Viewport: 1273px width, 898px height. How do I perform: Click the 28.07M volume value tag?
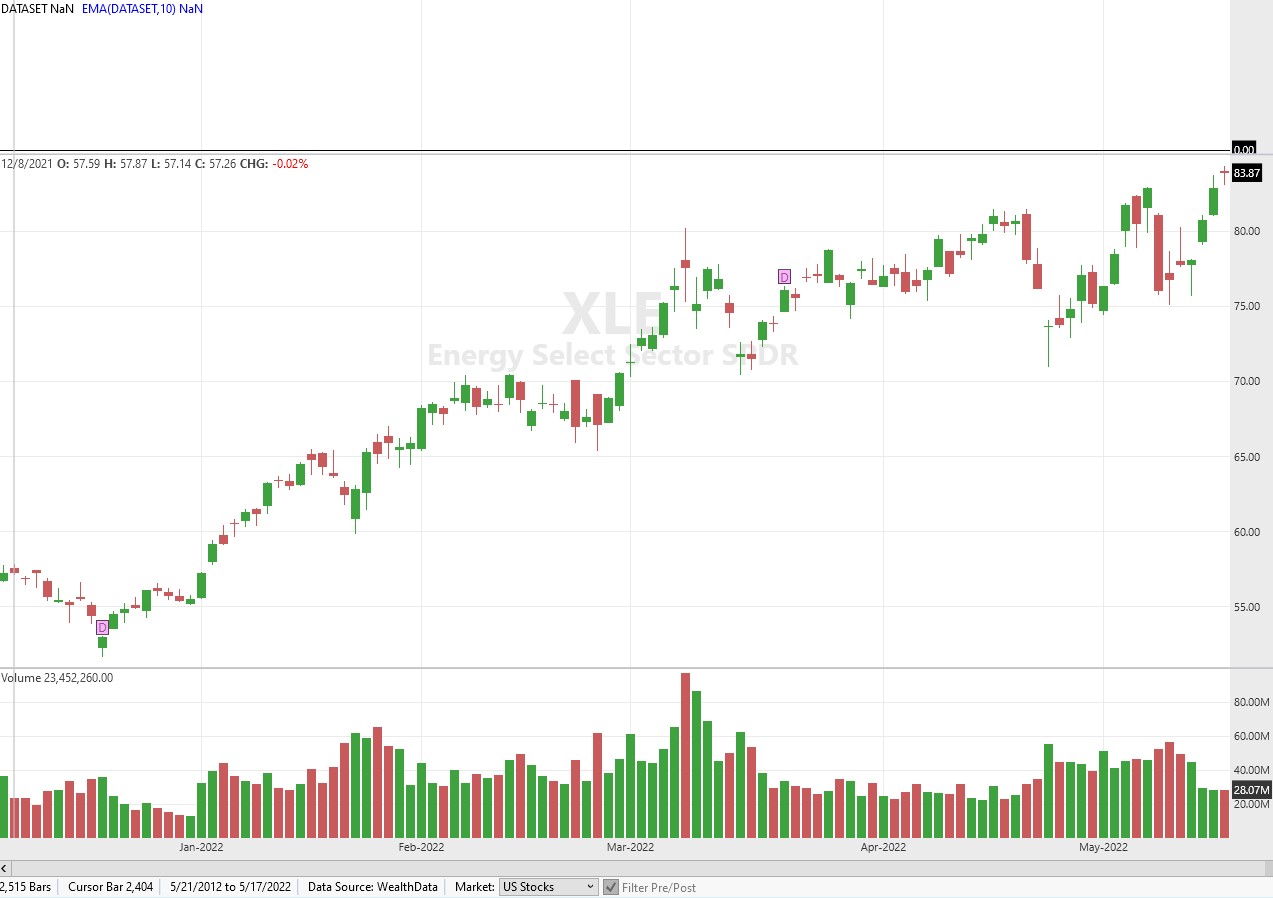pos(1250,790)
